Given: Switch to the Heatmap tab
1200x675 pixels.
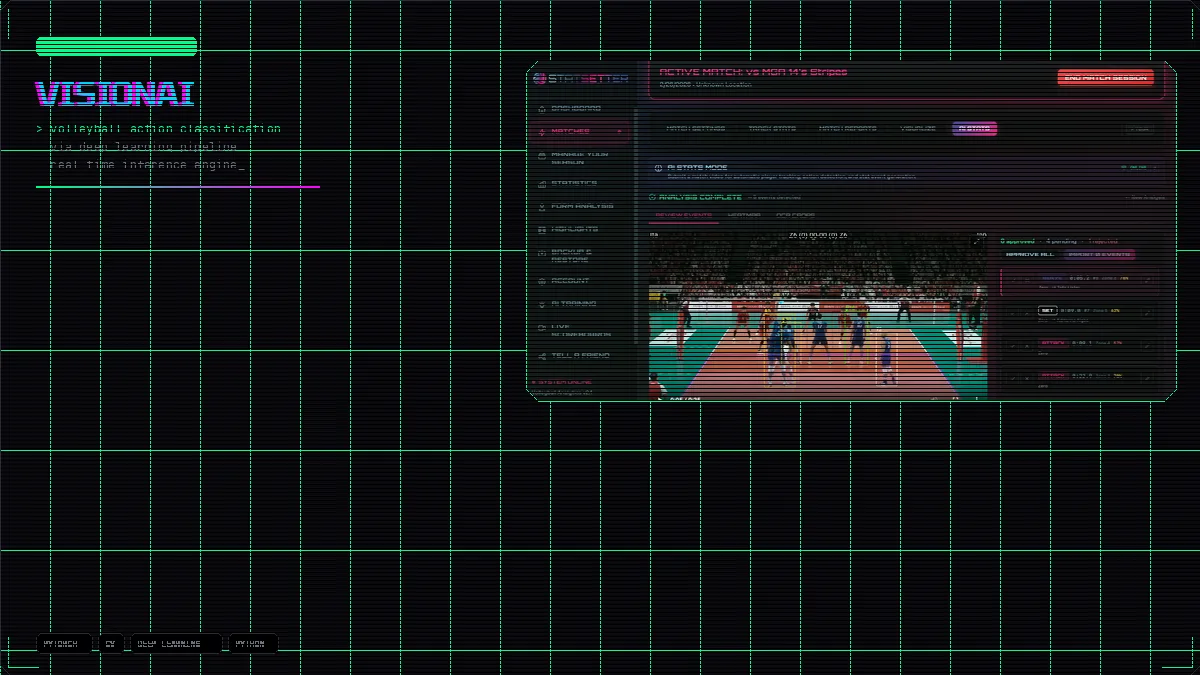Looking at the screenshot, I should point(743,214).
